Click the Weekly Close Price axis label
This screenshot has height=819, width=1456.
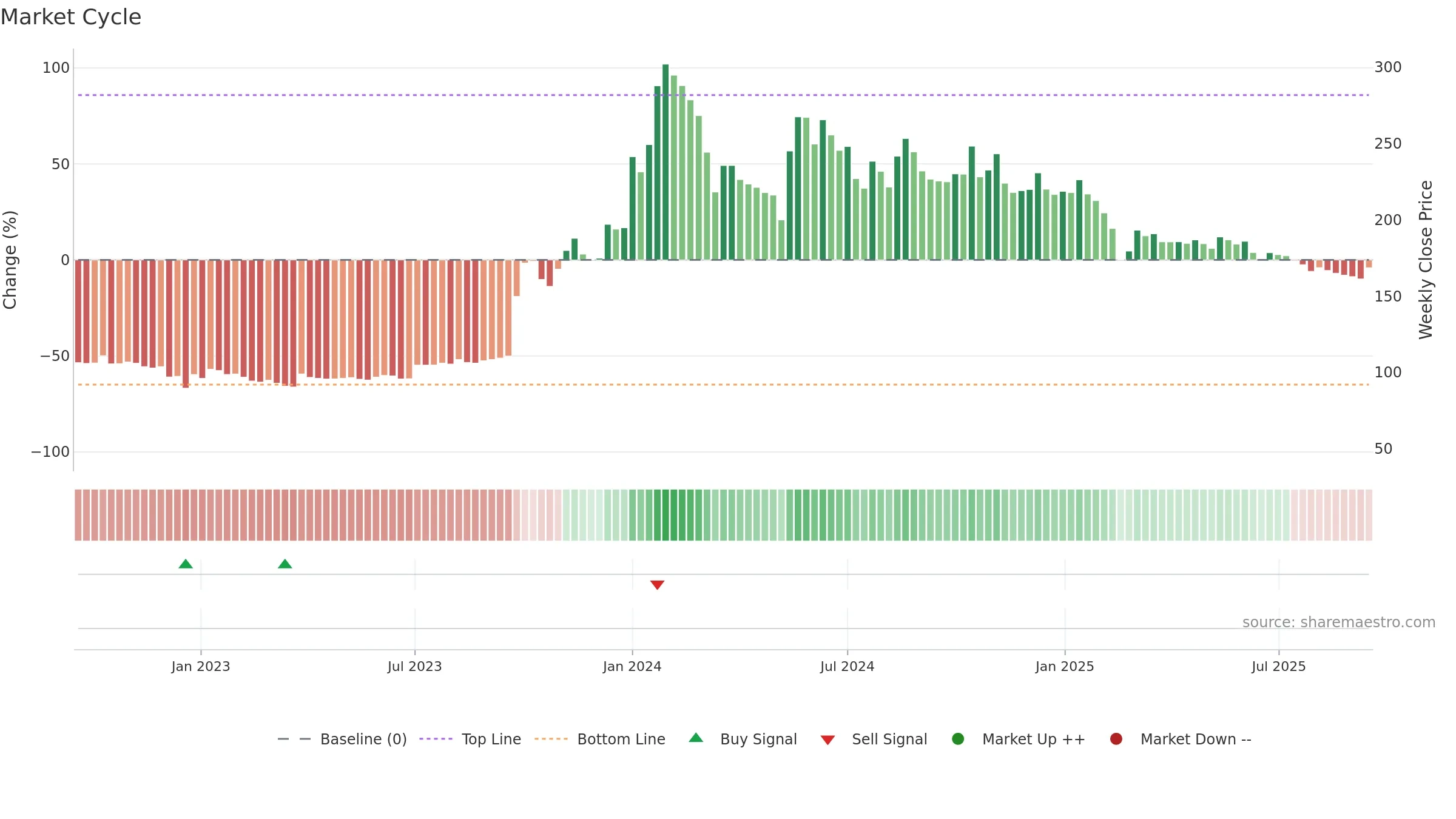click(x=1426, y=260)
